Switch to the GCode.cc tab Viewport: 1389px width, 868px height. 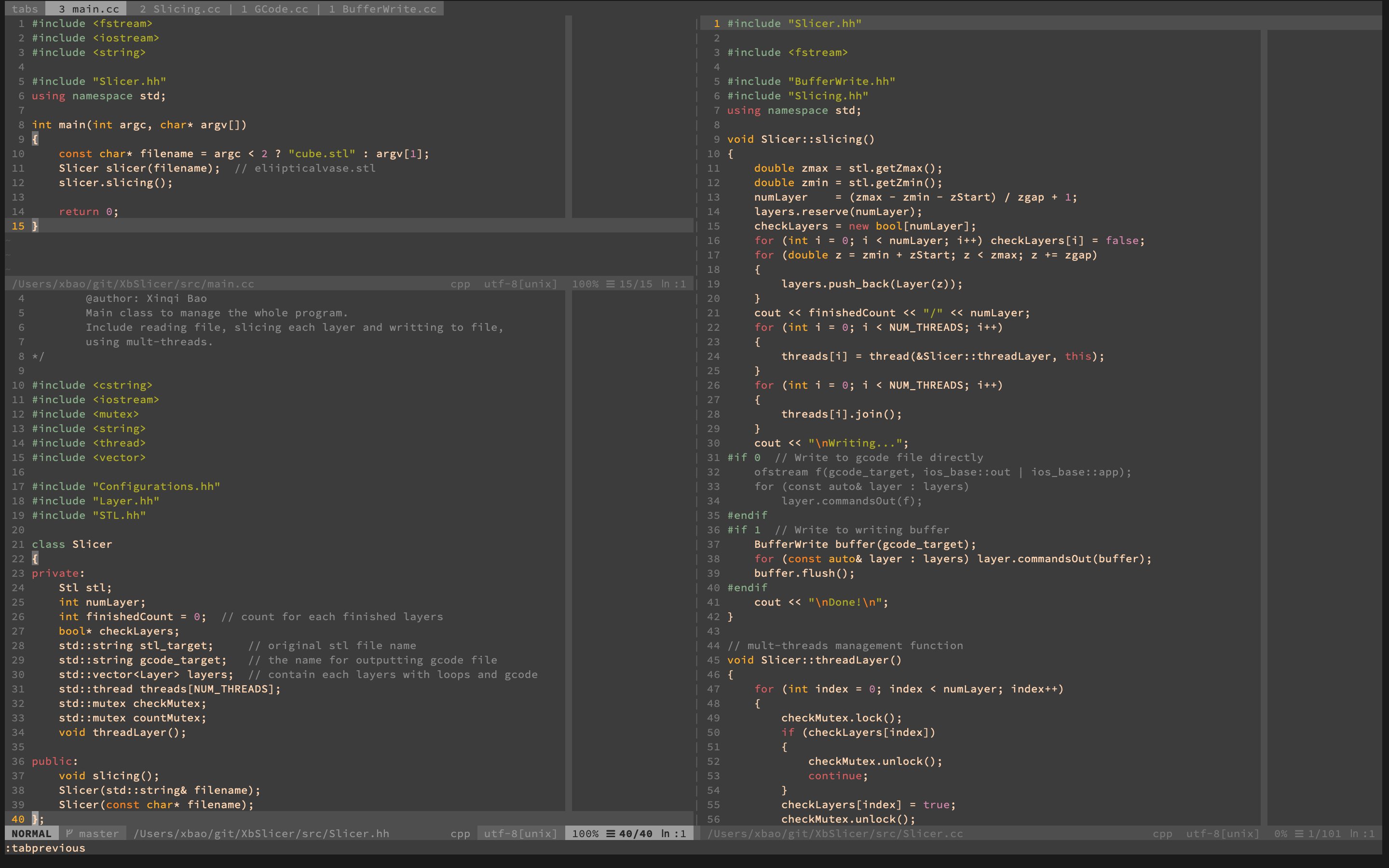[274, 9]
